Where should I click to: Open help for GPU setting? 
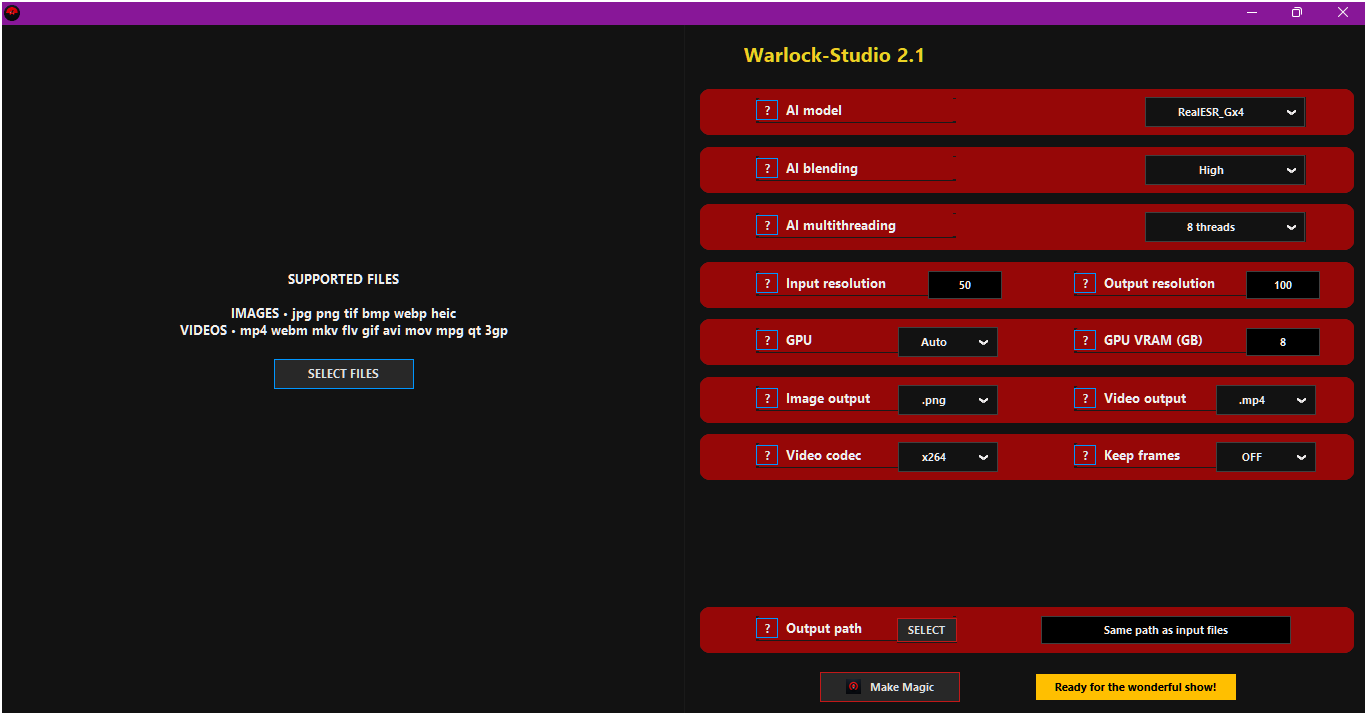767,341
